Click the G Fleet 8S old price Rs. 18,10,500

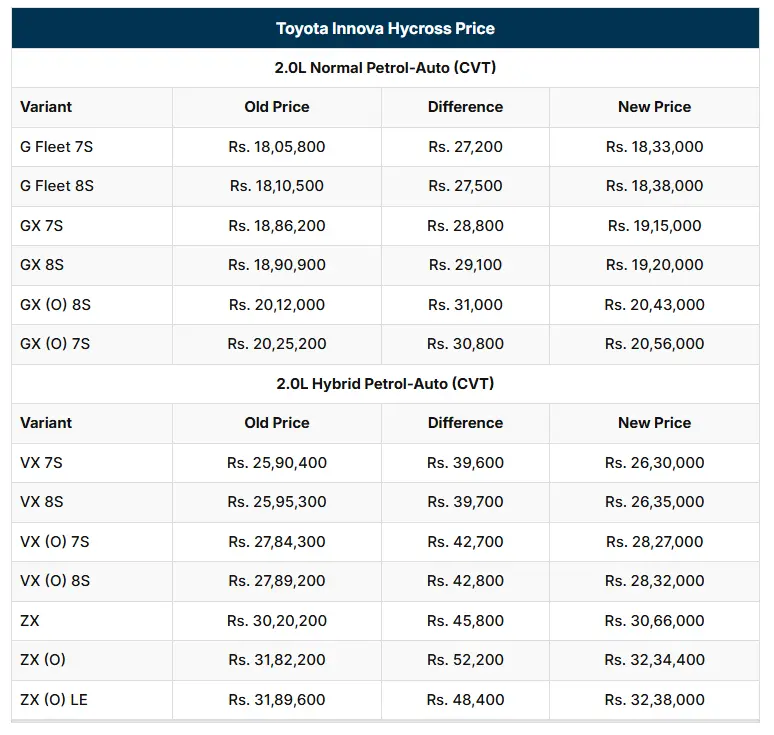click(276, 186)
